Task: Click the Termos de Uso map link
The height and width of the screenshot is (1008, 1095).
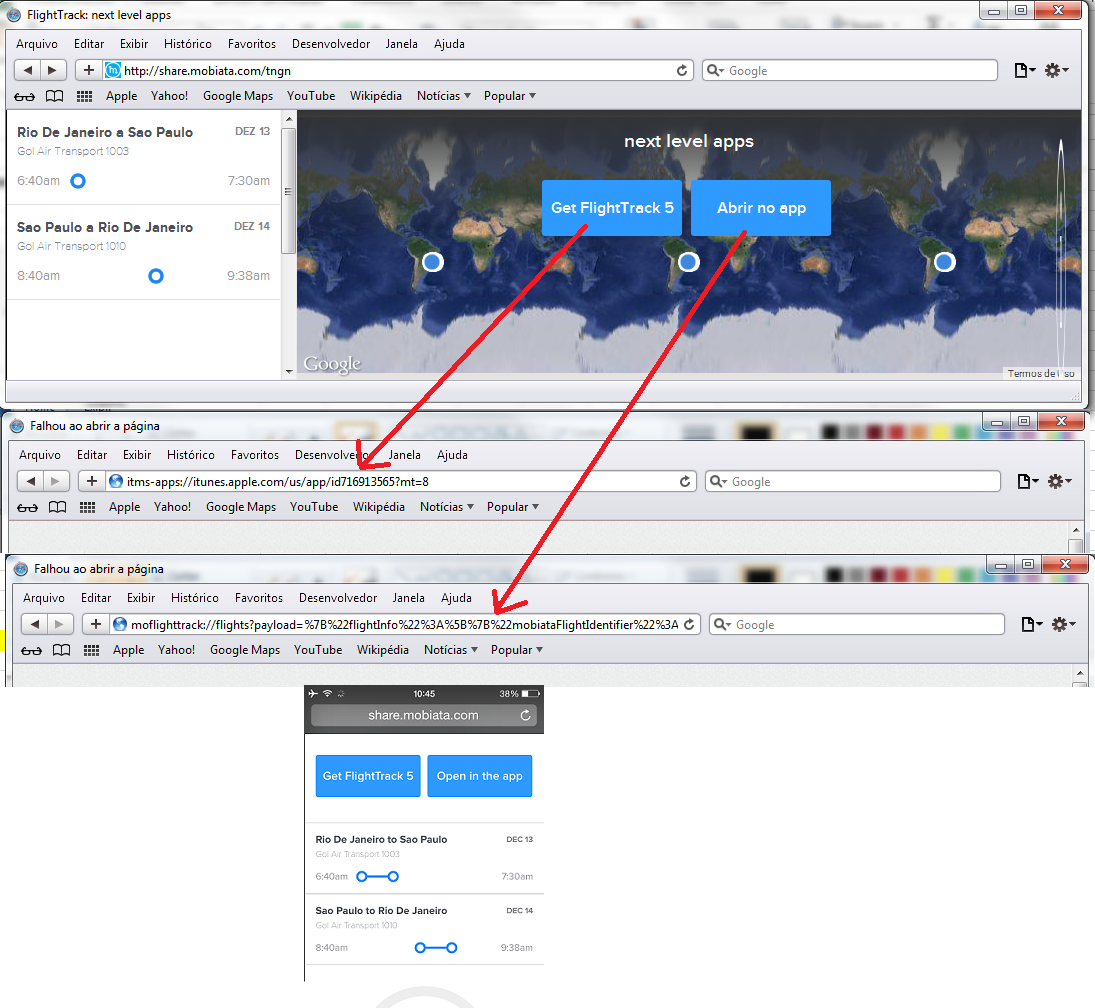Action: 1041,374
